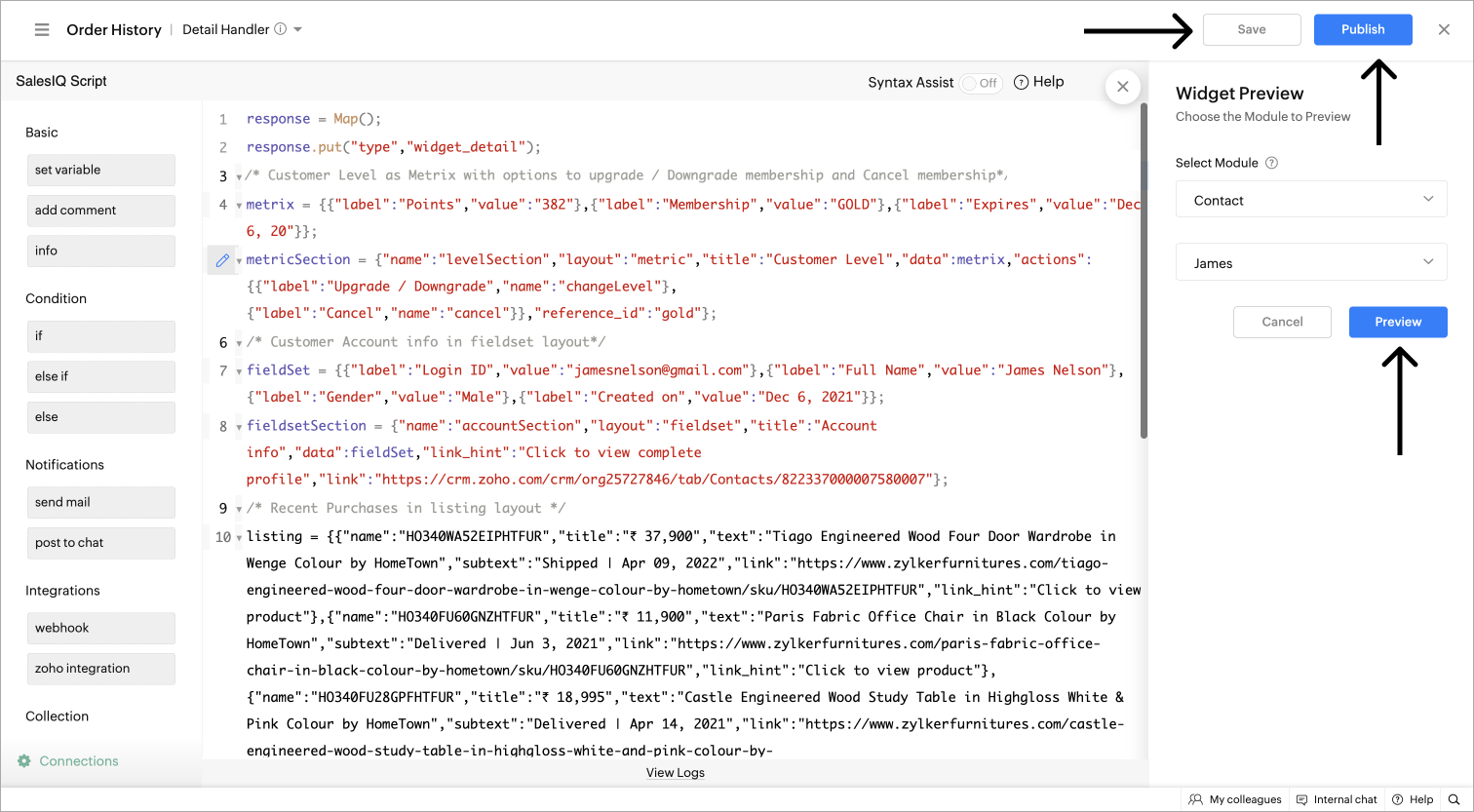Open Internal chat icon in bottom bar
This screenshot has width=1474, height=812.
[x=1301, y=799]
